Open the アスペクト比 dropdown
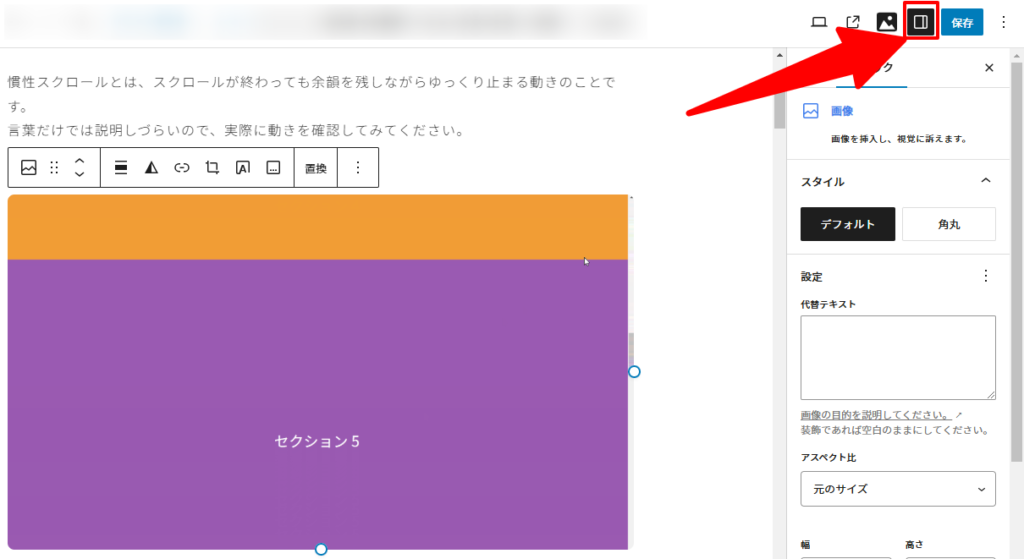The width and height of the screenshot is (1024, 559). click(898, 489)
